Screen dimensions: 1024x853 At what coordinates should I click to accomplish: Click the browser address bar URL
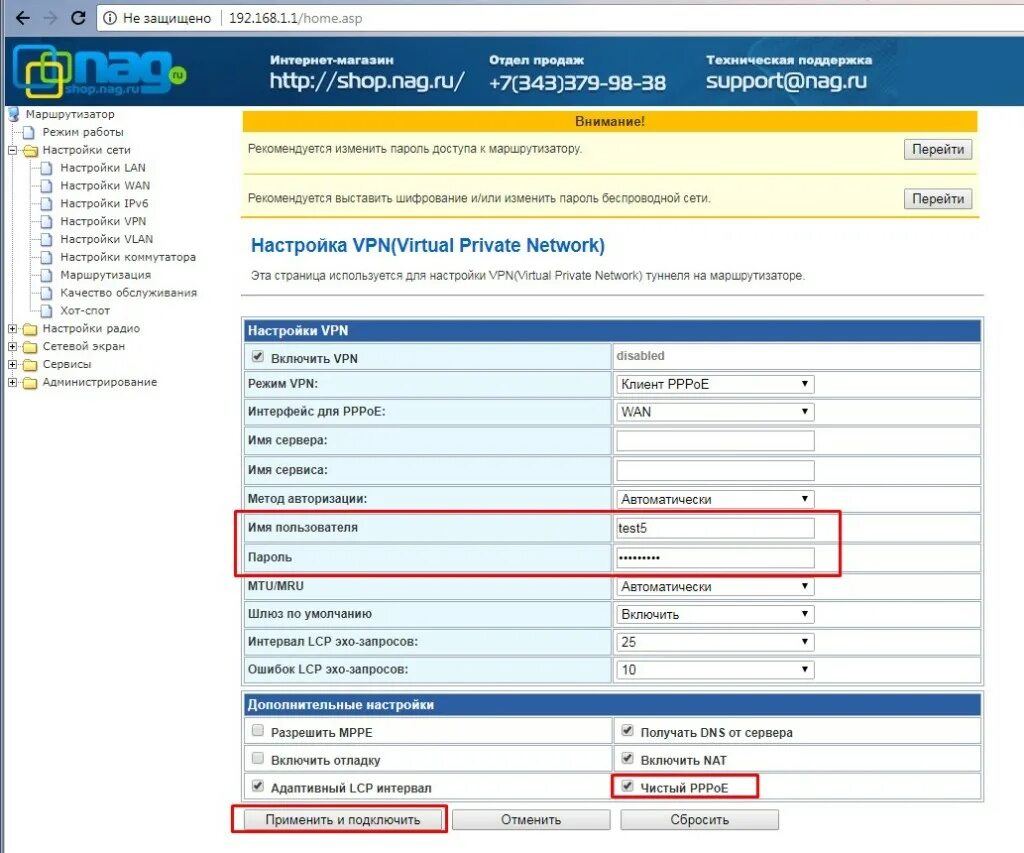click(x=295, y=18)
